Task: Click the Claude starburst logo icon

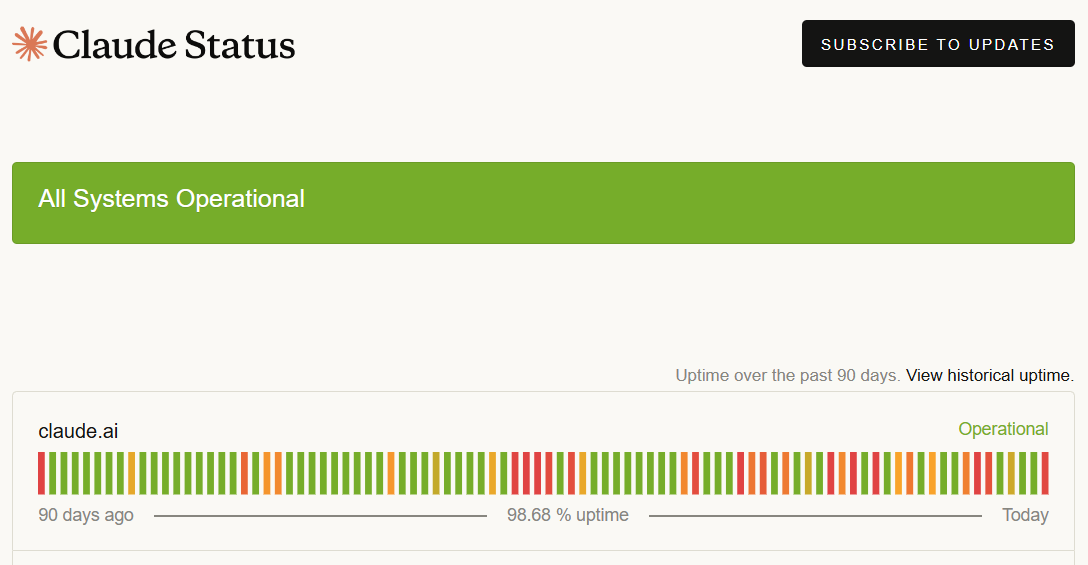Action: coord(30,44)
